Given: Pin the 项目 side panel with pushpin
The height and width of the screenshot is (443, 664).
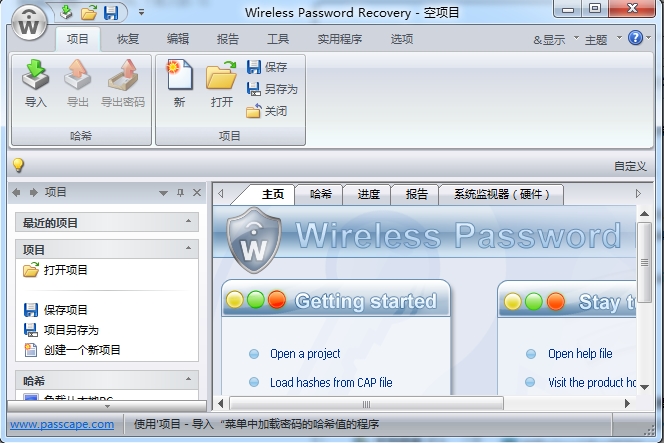Looking at the screenshot, I should point(180,192).
